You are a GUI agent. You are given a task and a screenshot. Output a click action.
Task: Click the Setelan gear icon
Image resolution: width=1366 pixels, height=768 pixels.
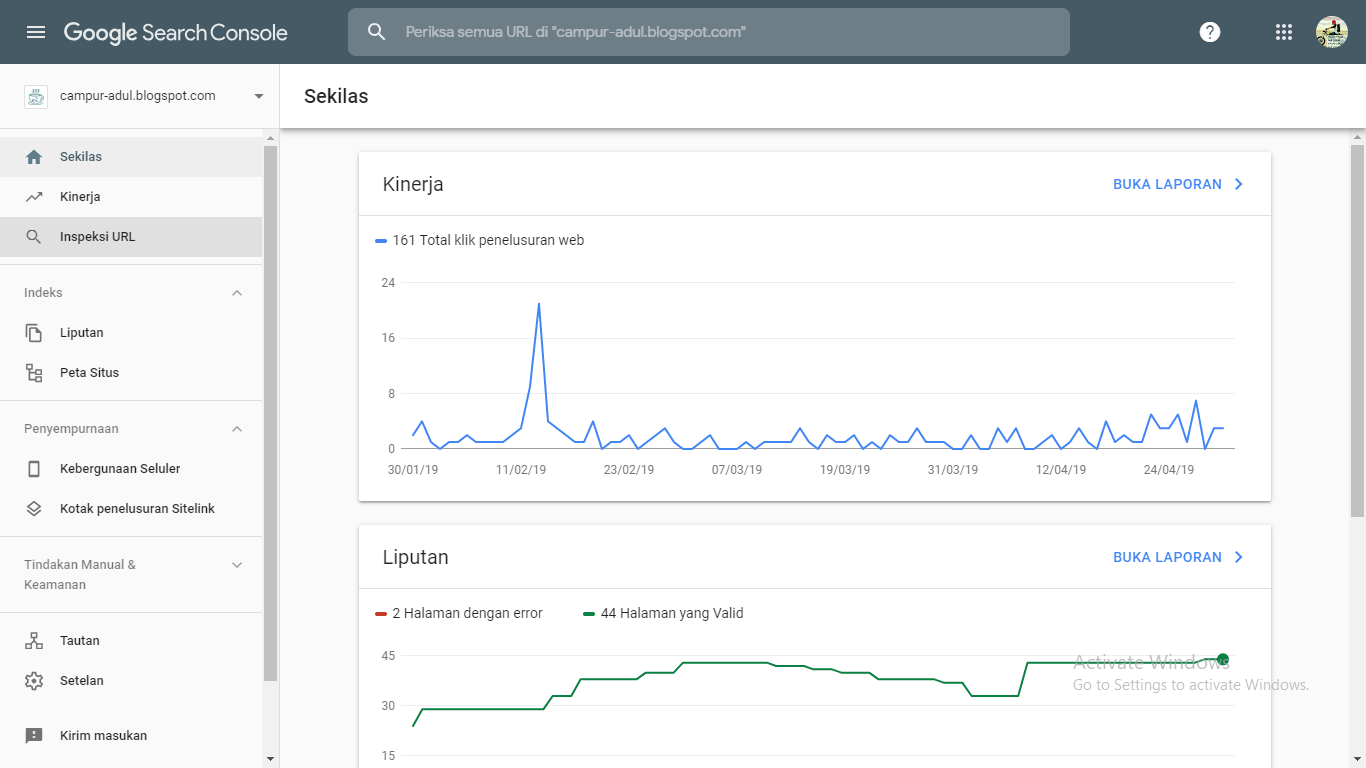[34, 681]
